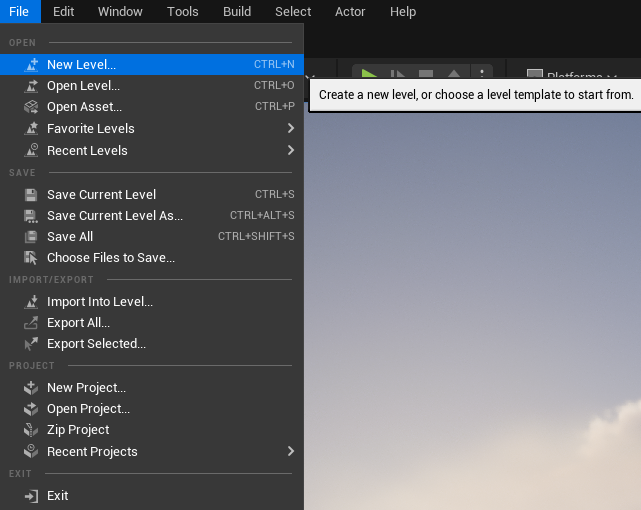The width and height of the screenshot is (641, 510).
Task: Click the Save Current Level disk icon
Action: [31, 195]
